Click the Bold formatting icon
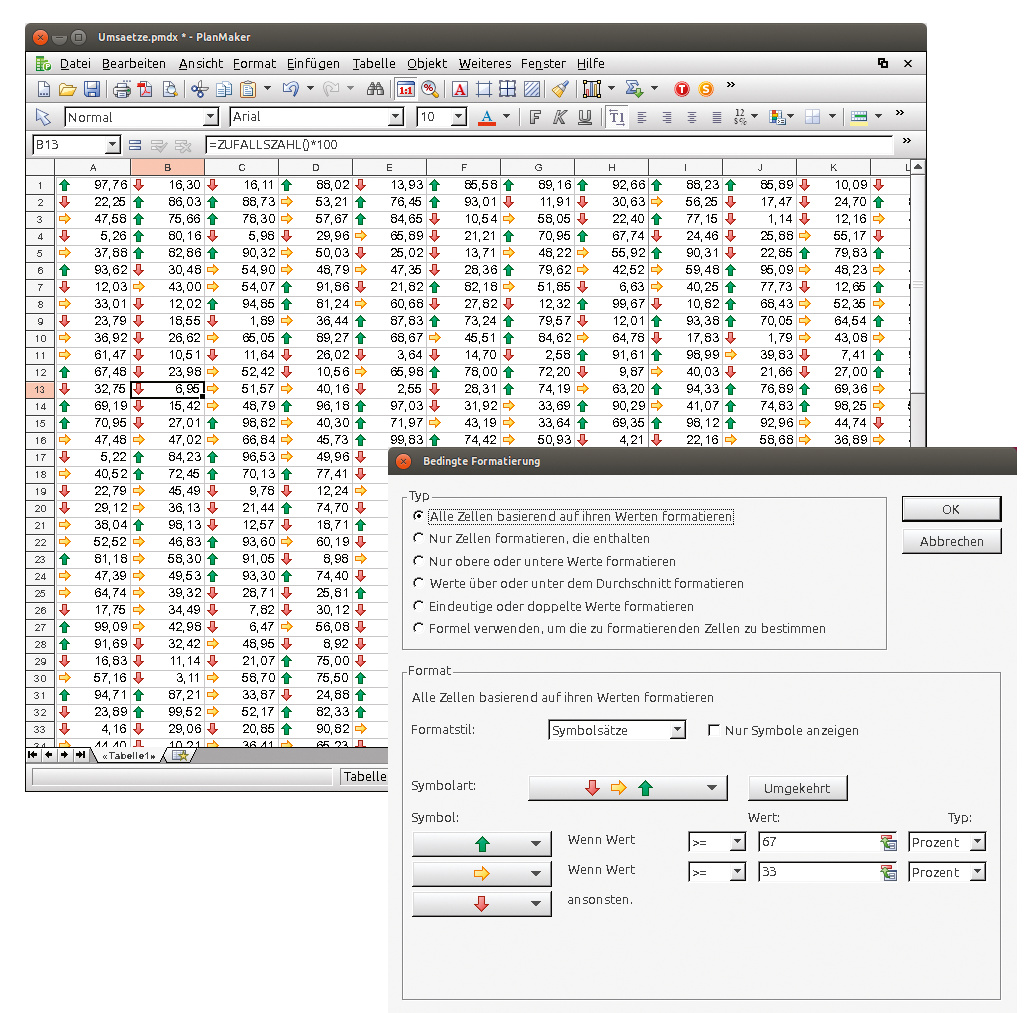This screenshot has width=1033, height=1013. (535, 117)
